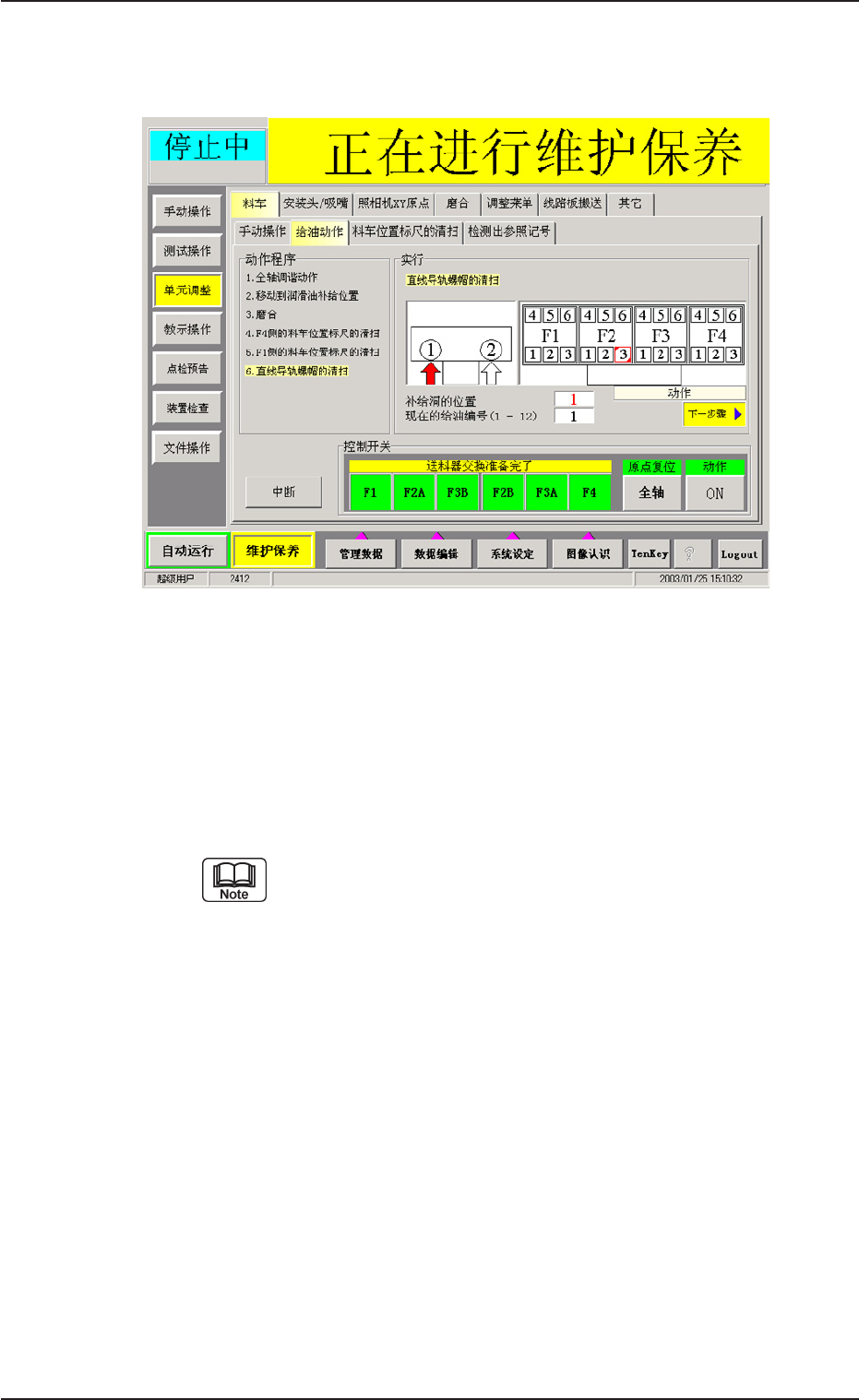Click the 超级用户 status bar entry
Viewport: 859px width, 1400px height.
(175, 579)
